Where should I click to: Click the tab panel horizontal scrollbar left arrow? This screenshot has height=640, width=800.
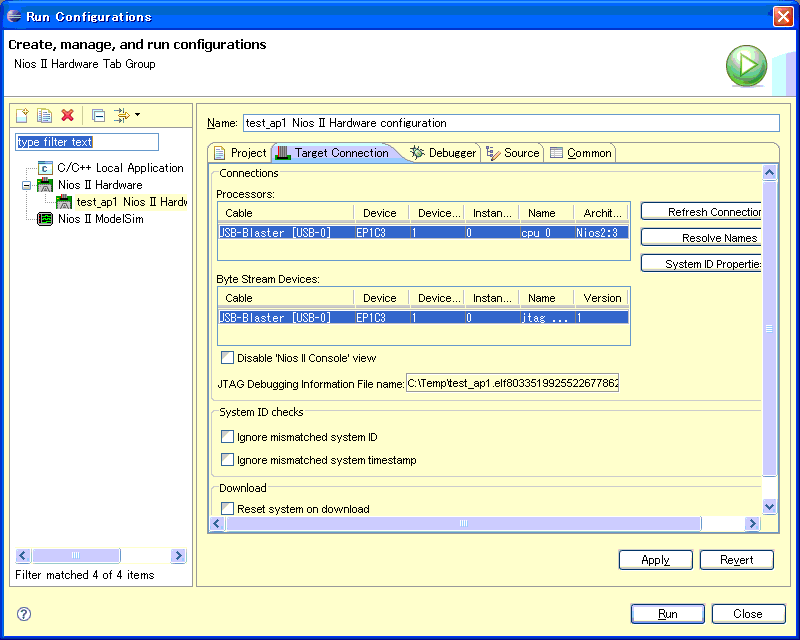(x=217, y=523)
